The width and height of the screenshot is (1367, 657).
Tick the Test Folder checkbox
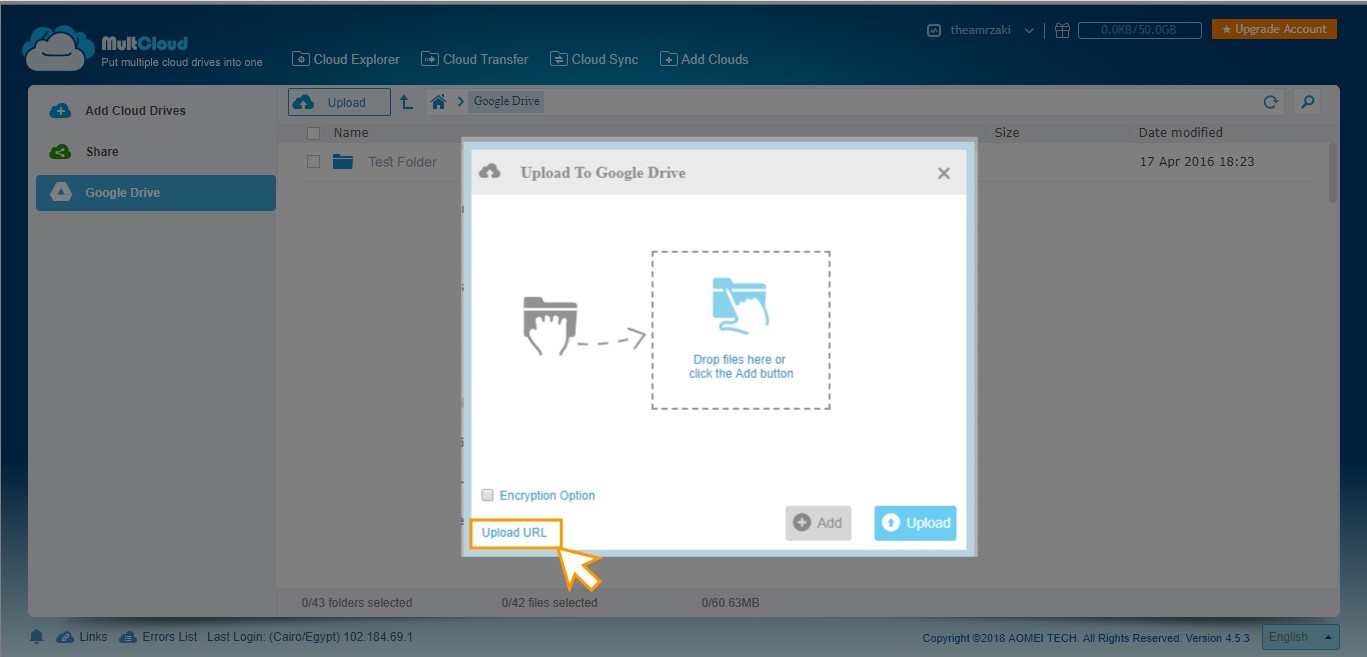(x=314, y=161)
